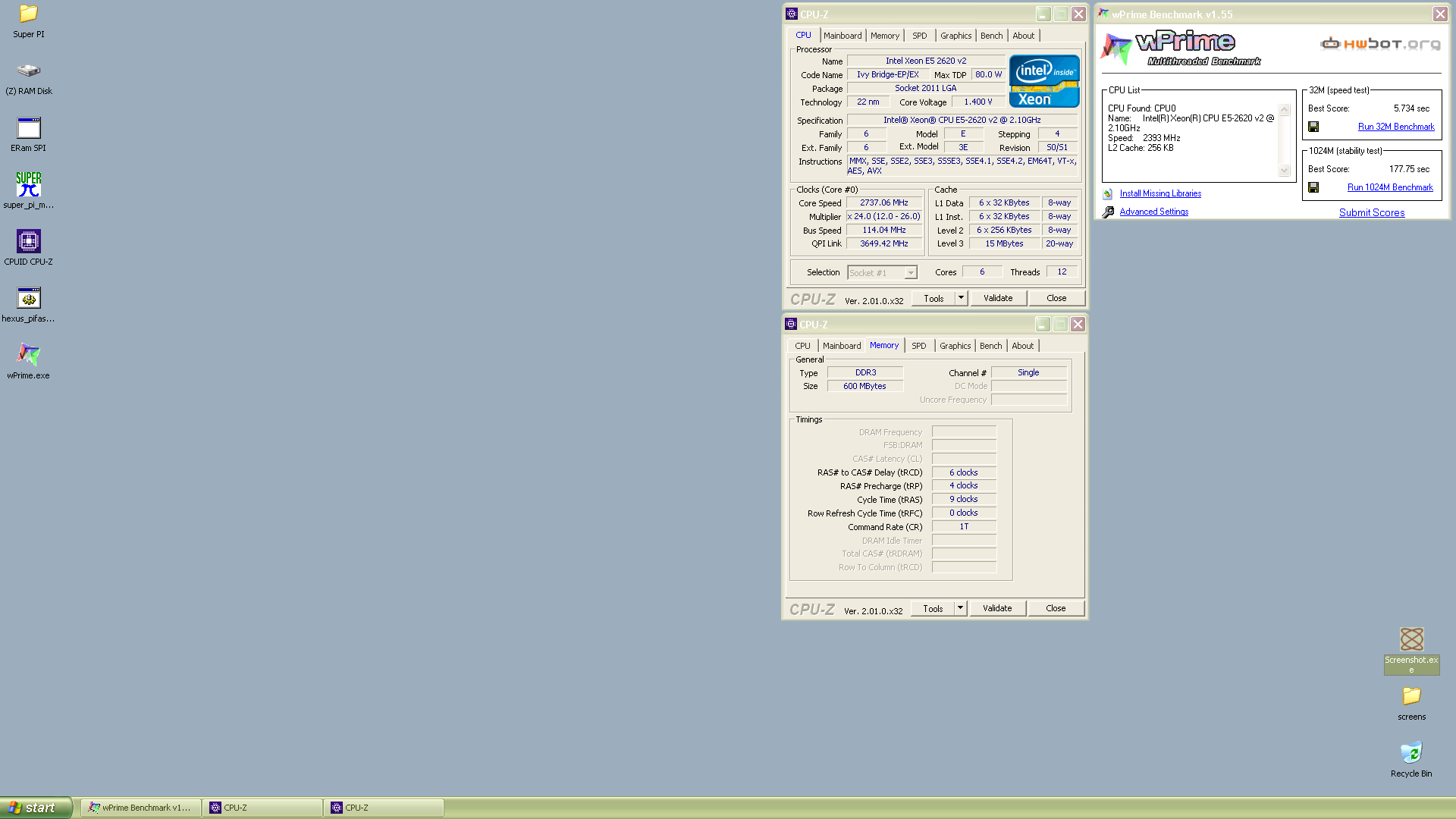This screenshot has width=1456, height=819.
Task: Expand Tools dropdown arrow in upper CPU-Z
Action: point(961,298)
